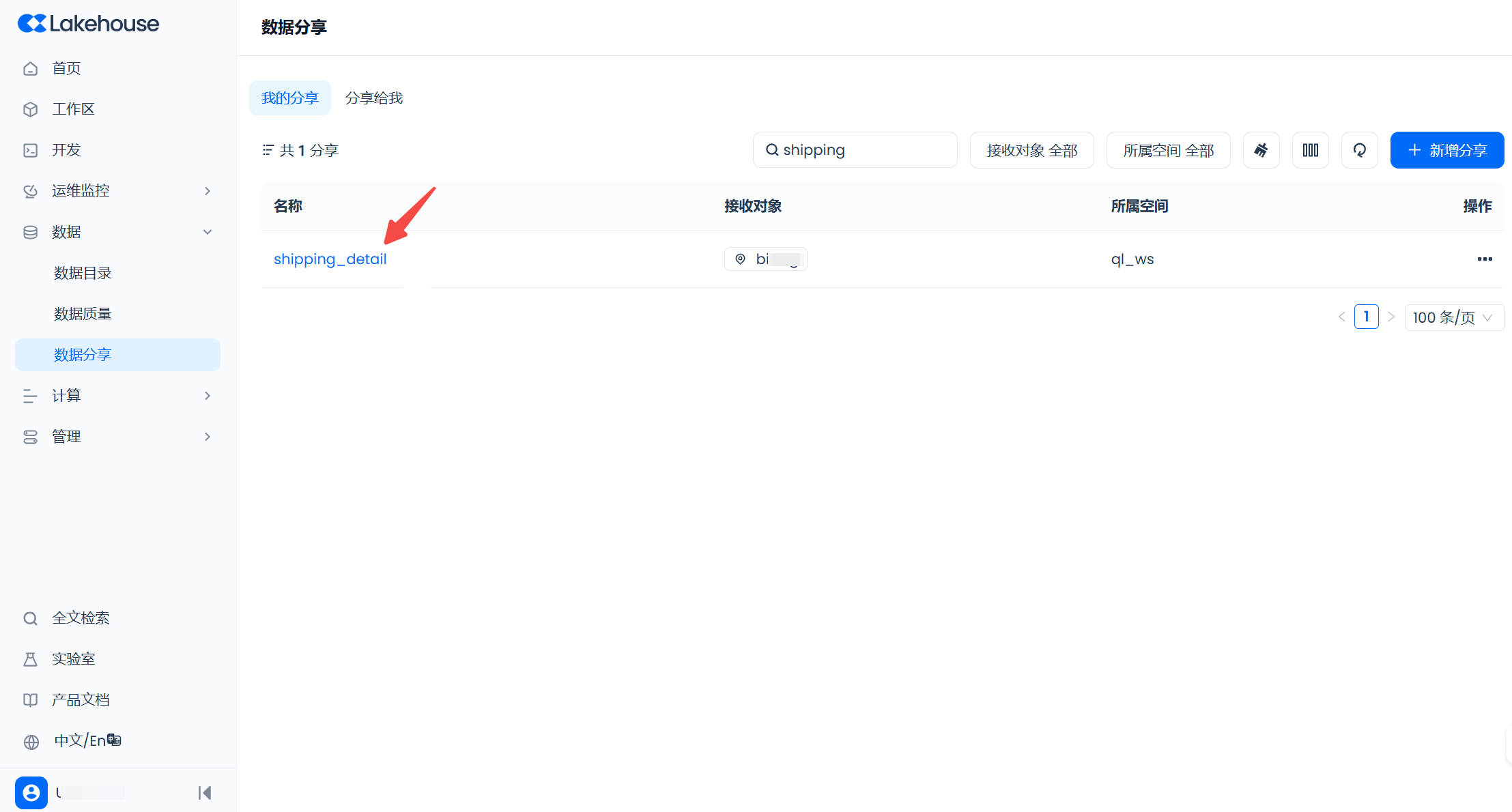Open the Lab (实验室) section
This screenshot has width=1512, height=812.
pyautogui.click(x=73, y=659)
